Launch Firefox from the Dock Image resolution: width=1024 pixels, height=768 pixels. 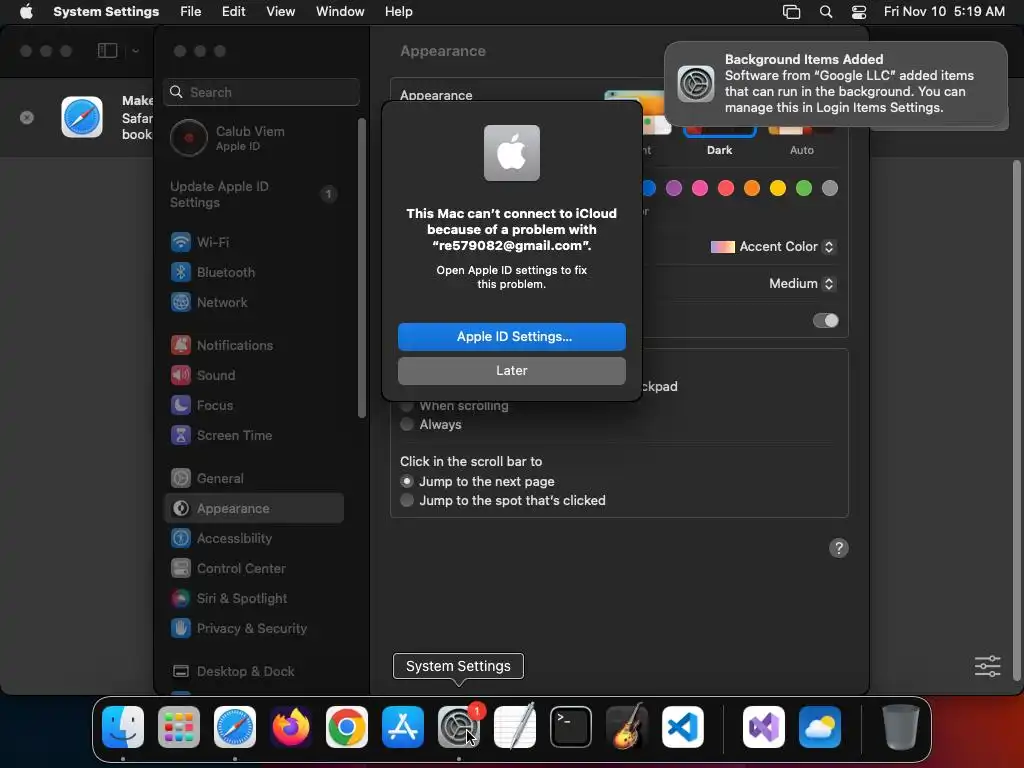[291, 727]
